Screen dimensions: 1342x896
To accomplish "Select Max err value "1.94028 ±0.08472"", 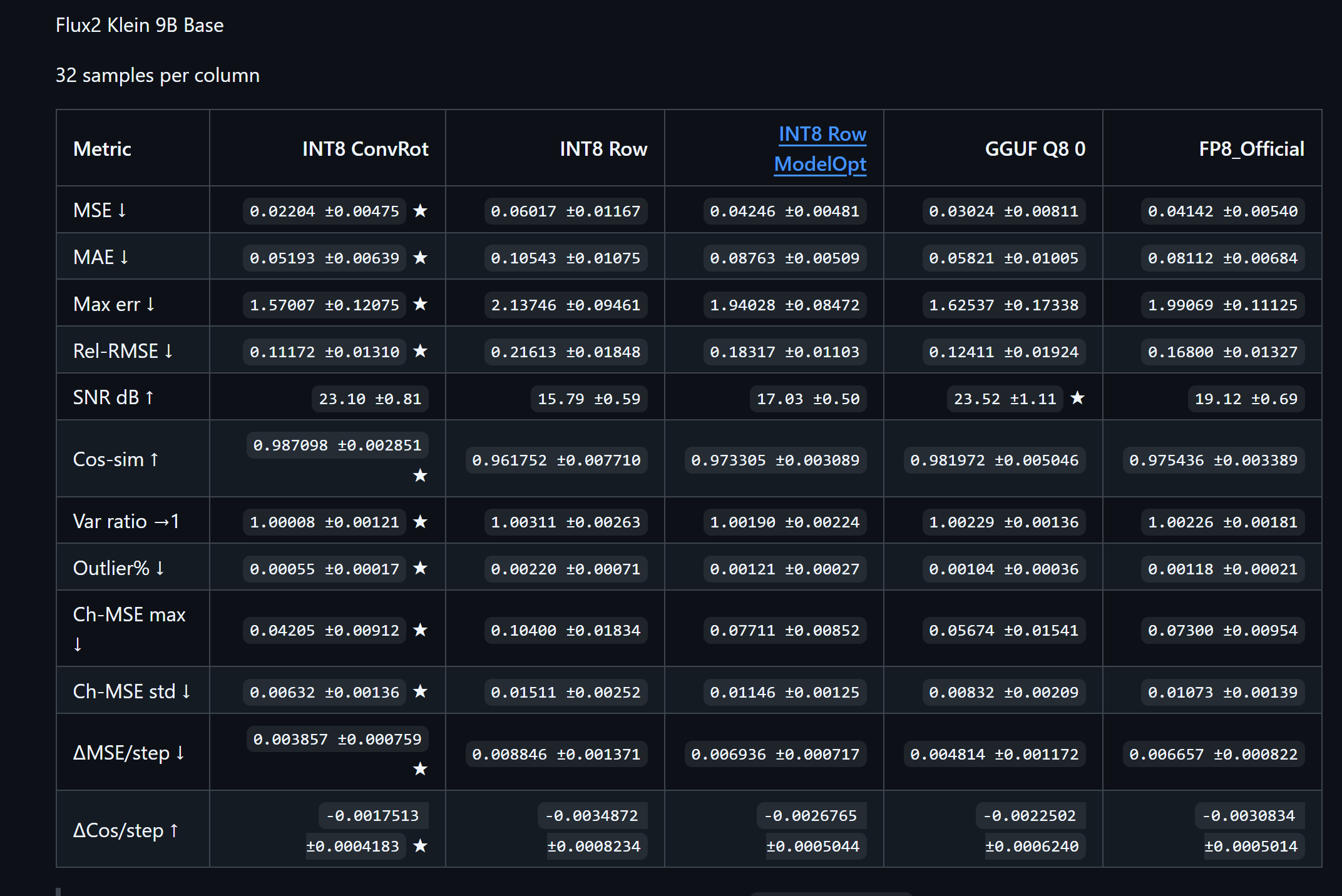I will coord(785,305).
